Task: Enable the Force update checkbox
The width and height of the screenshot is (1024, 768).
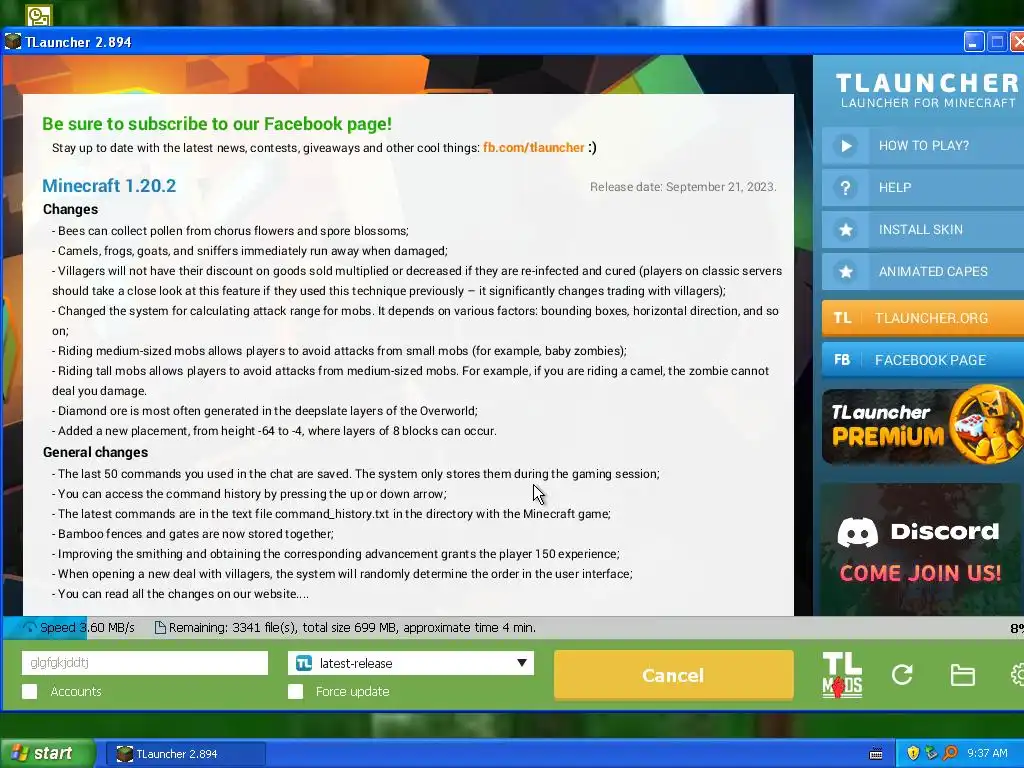Action: tap(295, 692)
